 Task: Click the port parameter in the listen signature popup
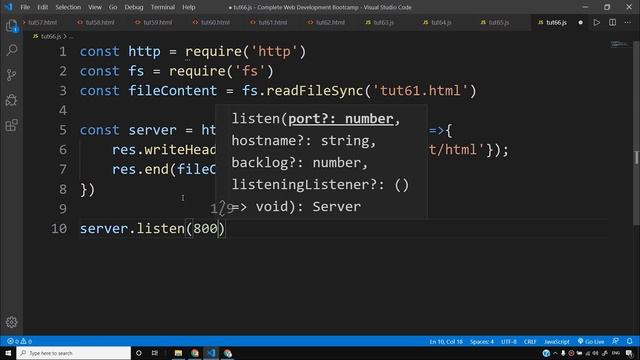coord(341,119)
